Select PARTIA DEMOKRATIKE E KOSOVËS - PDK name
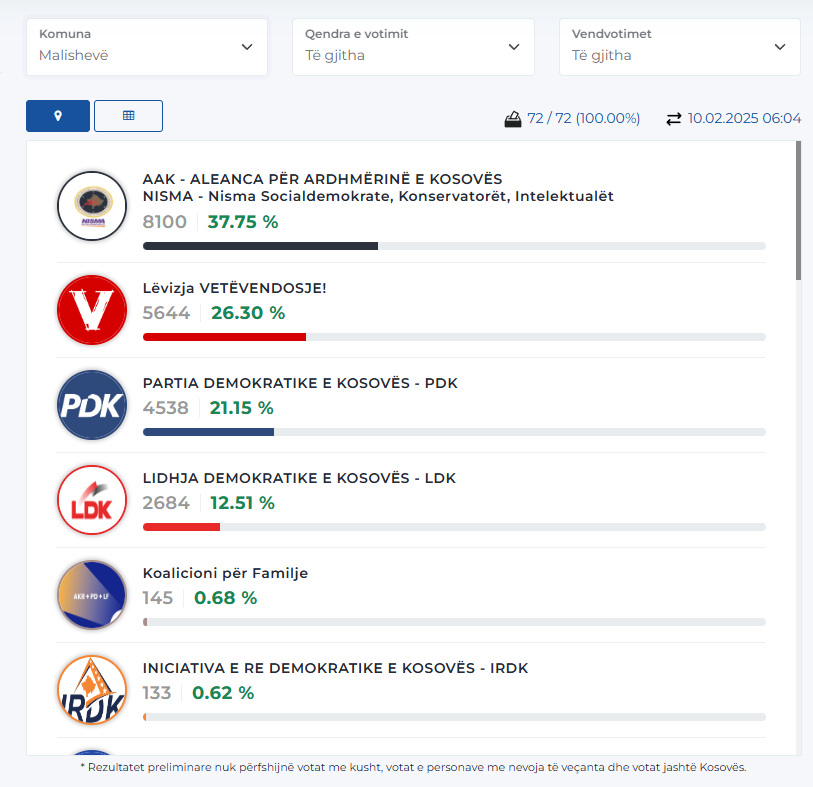This screenshot has width=813, height=787. 300,383
